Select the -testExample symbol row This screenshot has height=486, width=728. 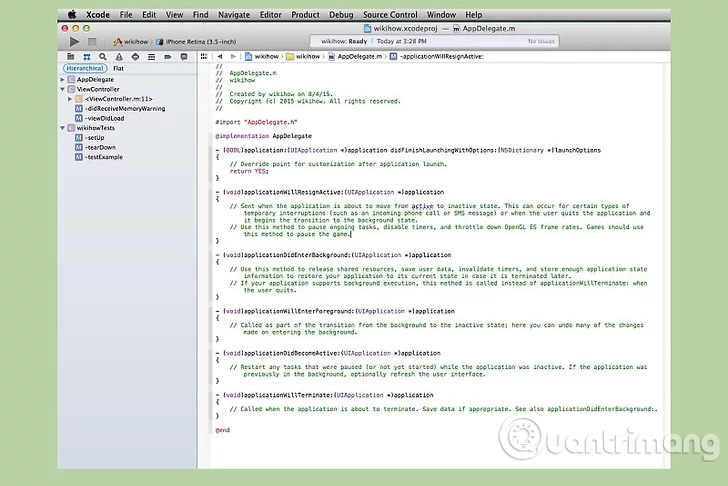(x=128, y=157)
